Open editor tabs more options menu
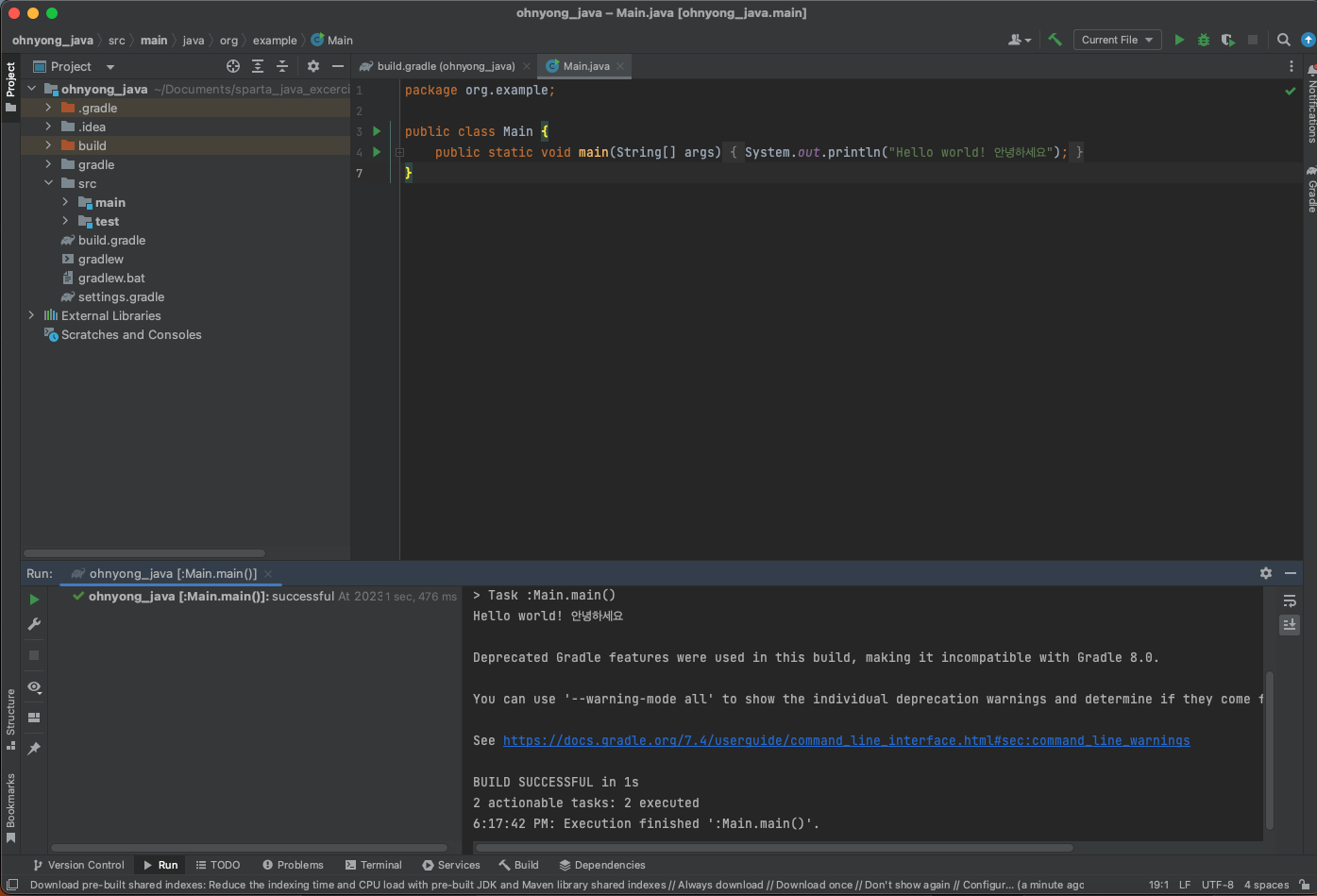Image resolution: width=1317 pixels, height=896 pixels. (x=1292, y=66)
